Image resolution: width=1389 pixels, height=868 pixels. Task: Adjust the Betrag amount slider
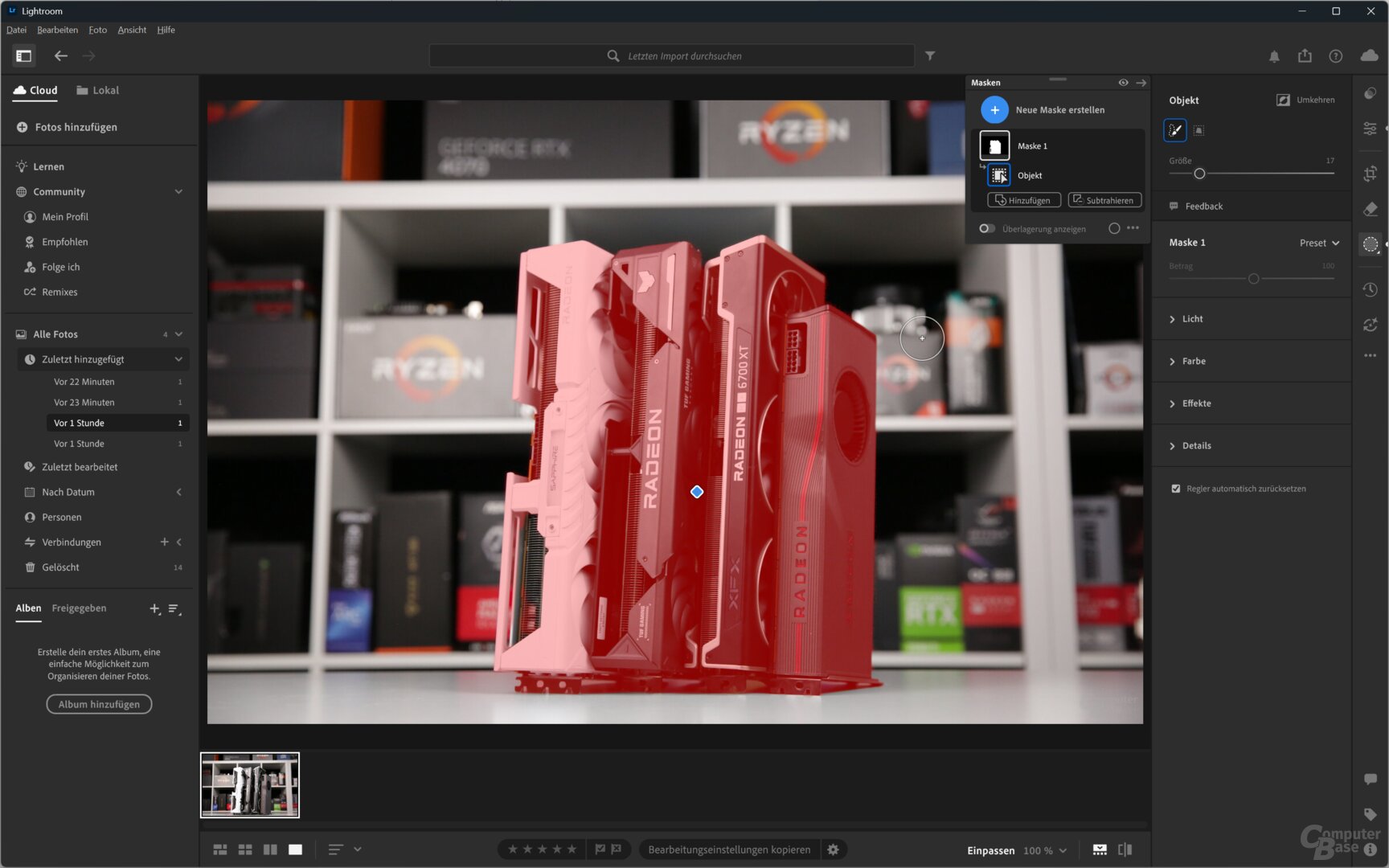pyautogui.click(x=1253, y=279)
